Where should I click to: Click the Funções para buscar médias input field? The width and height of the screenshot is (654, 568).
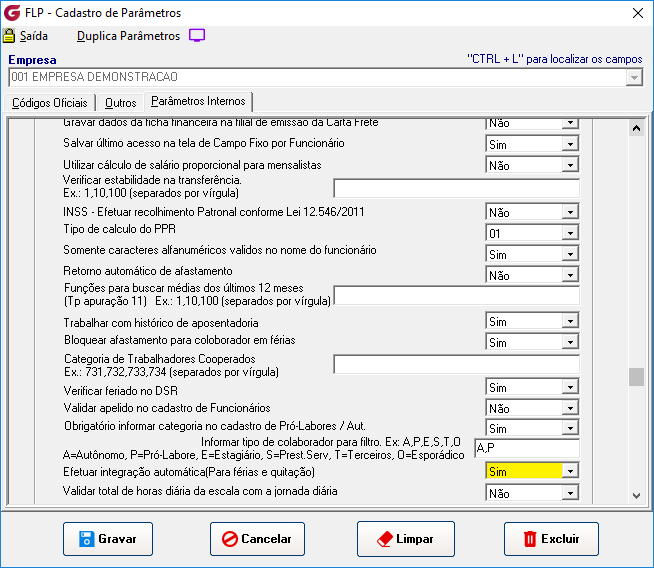coord(456,296)
